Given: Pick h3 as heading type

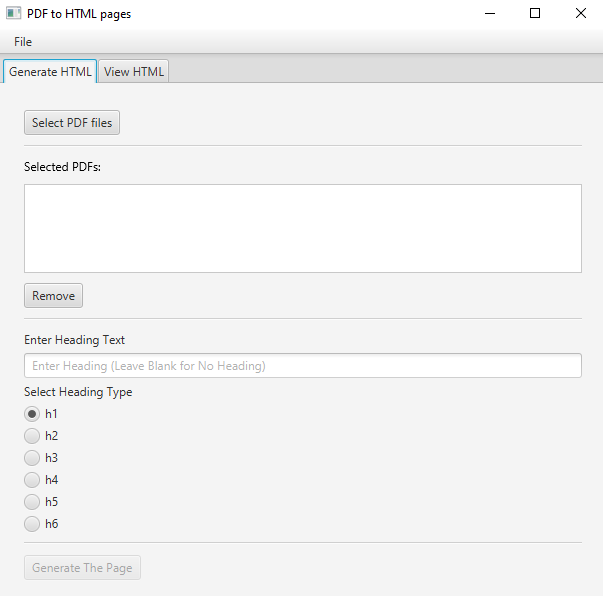Looking at the screenshot, I should click(33, 458).
